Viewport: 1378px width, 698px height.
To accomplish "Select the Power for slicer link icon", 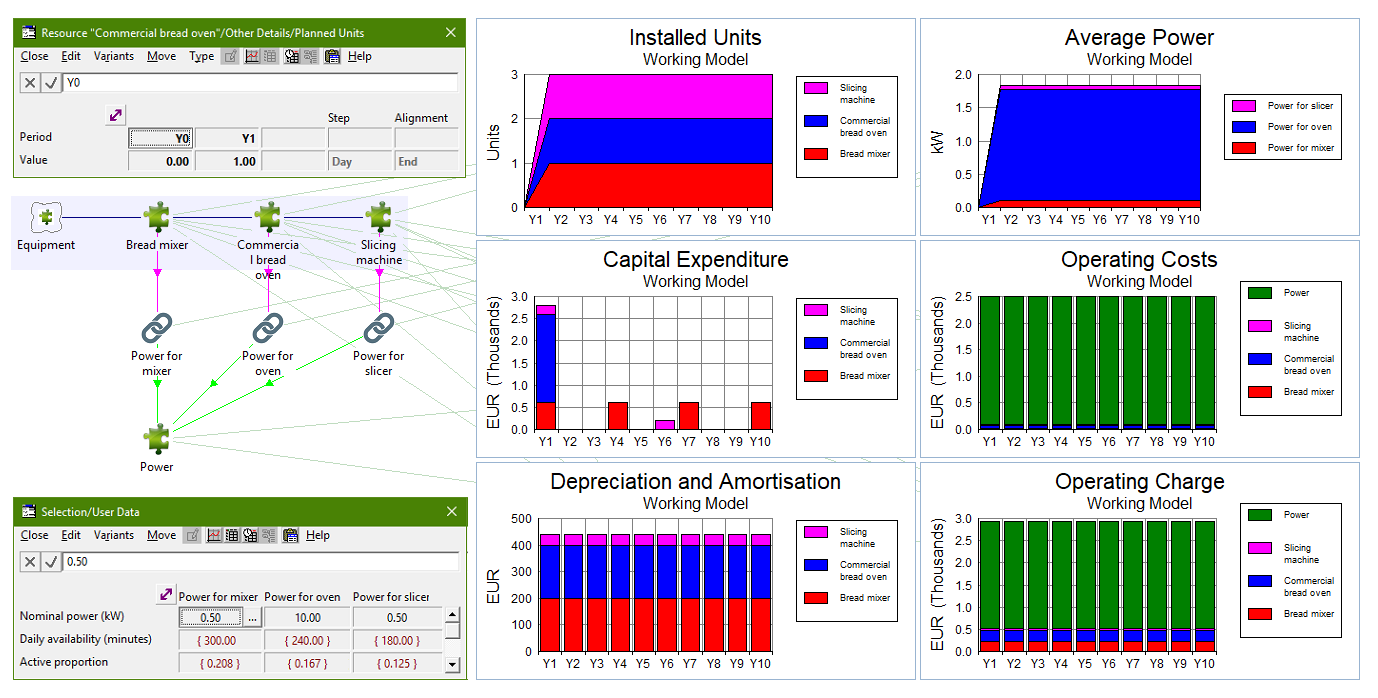I will click(379, 327).
